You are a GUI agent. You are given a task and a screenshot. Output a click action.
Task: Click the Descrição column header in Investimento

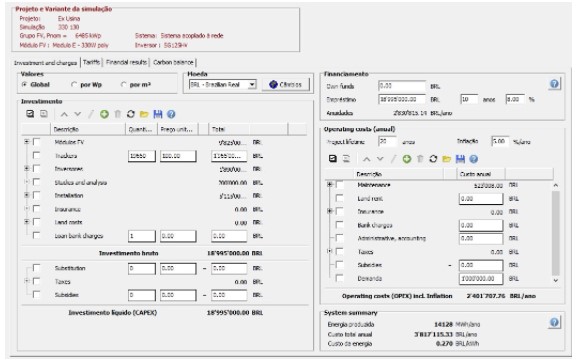(x=88, y=129)
